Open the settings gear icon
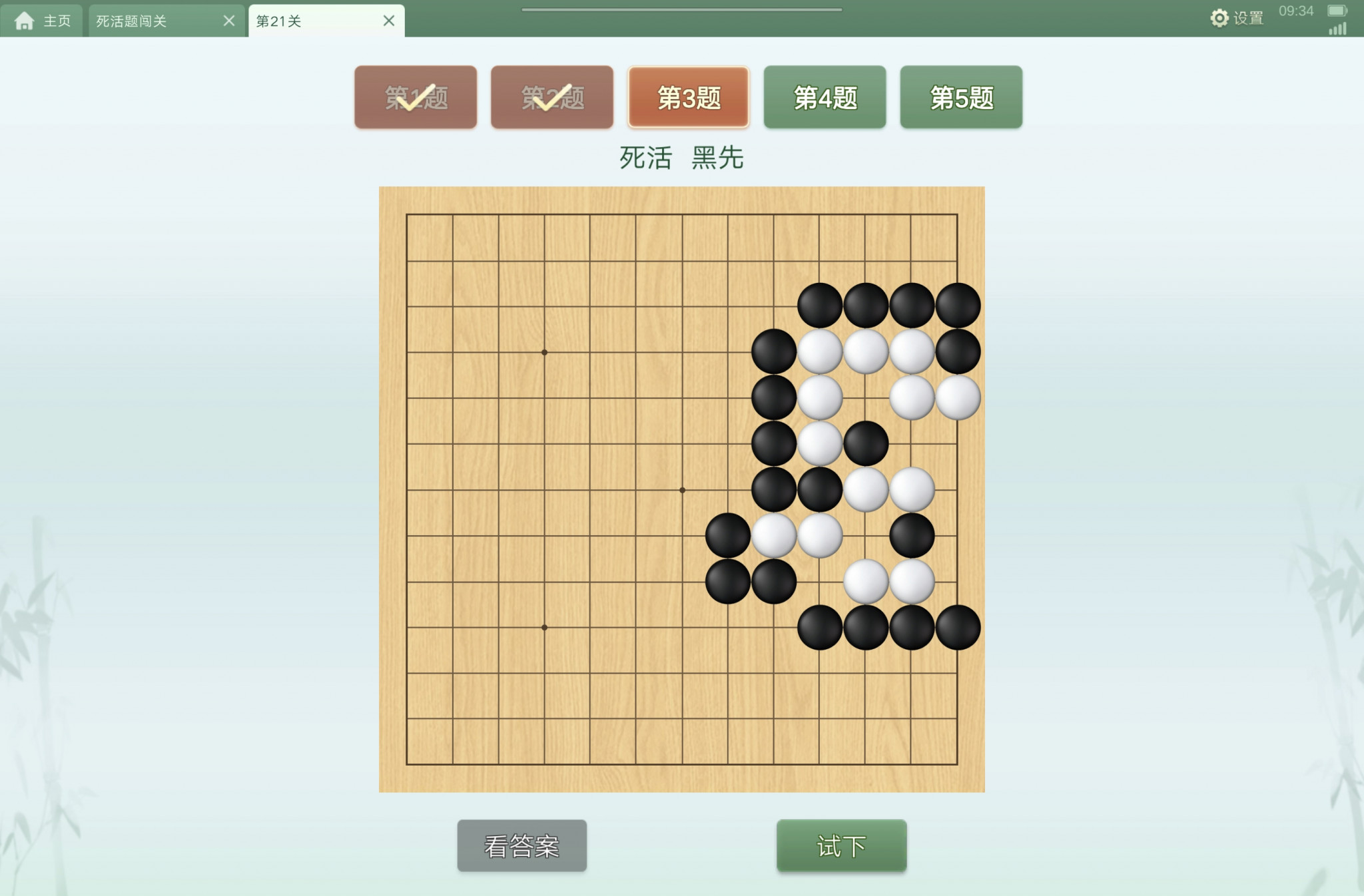 (1219, 18)
